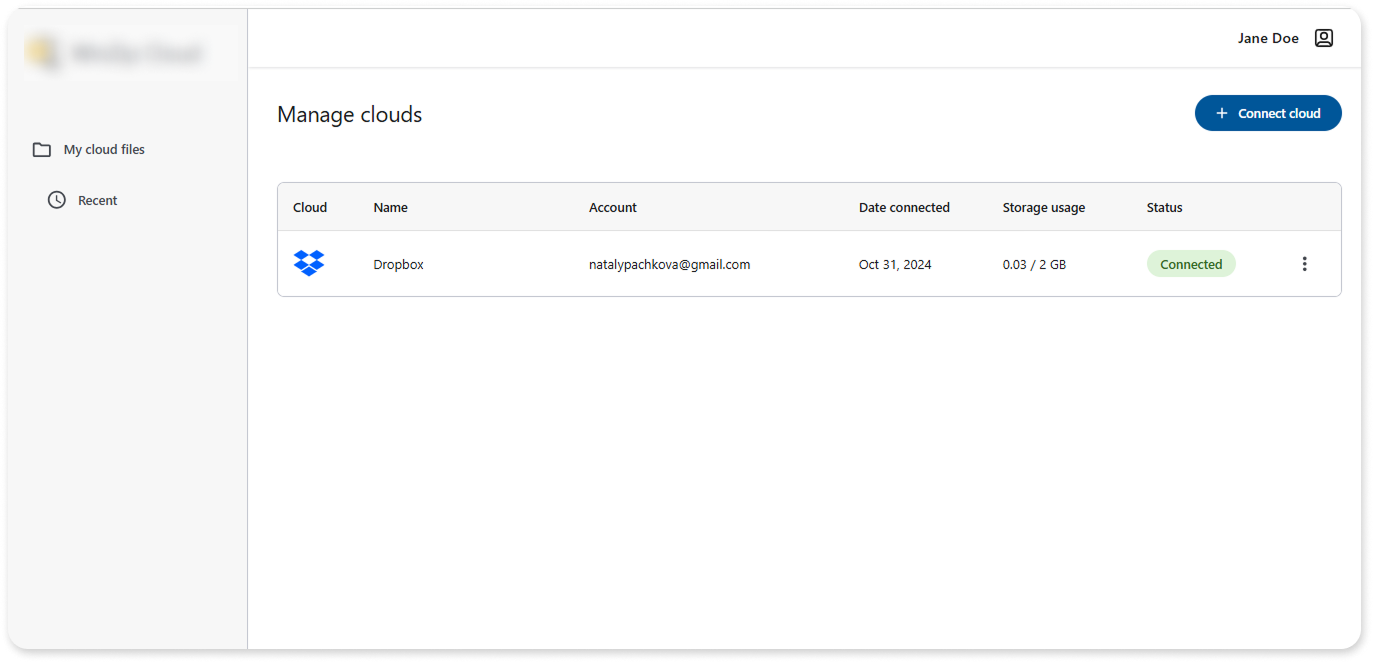Go to the Recent text label

point(97,201)
